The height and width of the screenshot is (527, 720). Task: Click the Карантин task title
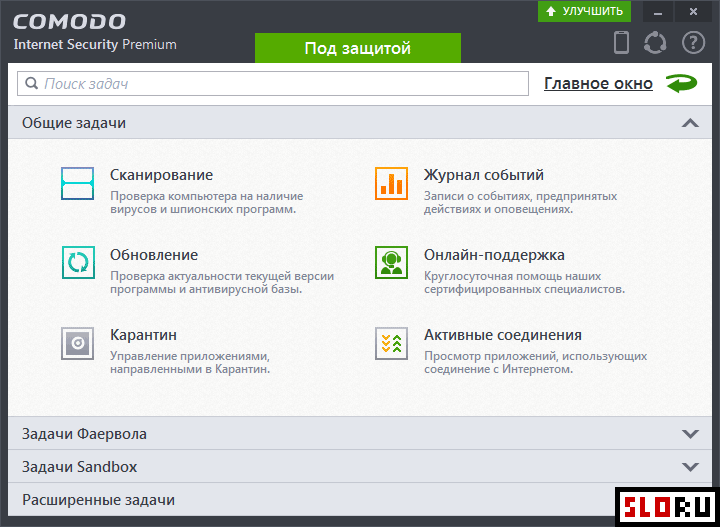143,335
